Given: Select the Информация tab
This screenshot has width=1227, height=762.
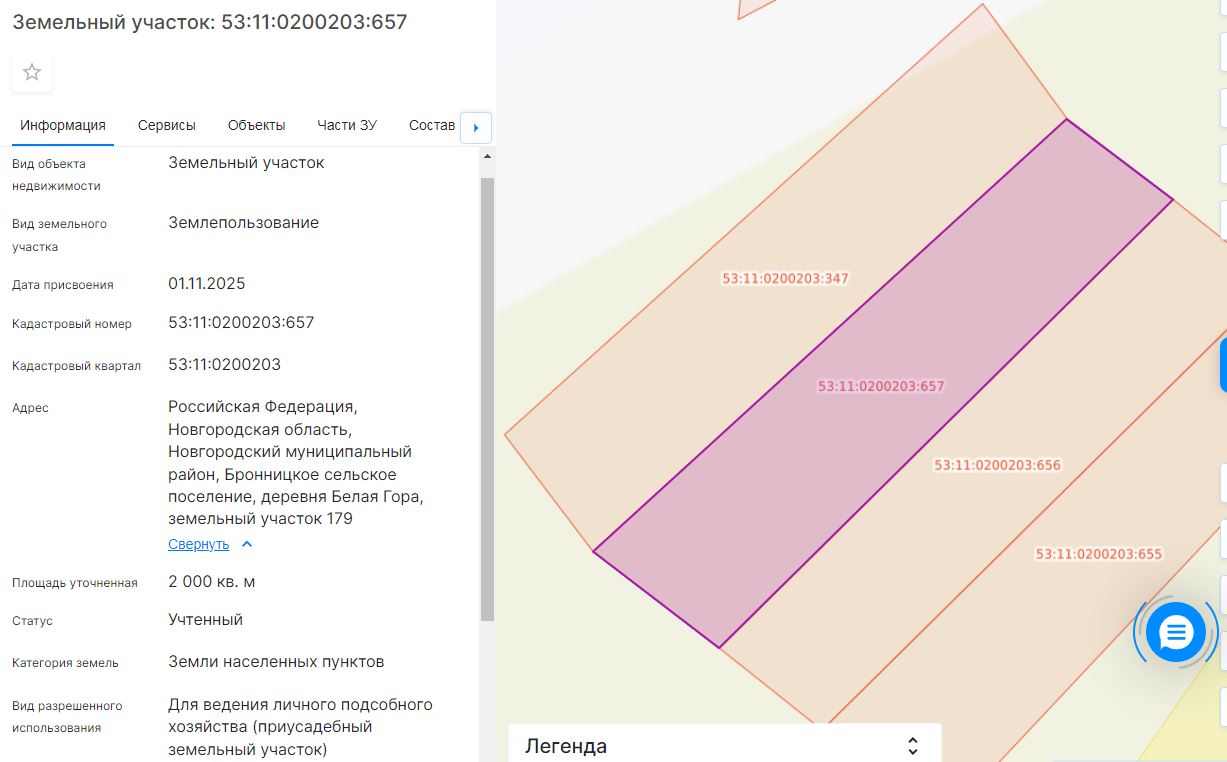Looking at the screenshot, I should [63, 125].
